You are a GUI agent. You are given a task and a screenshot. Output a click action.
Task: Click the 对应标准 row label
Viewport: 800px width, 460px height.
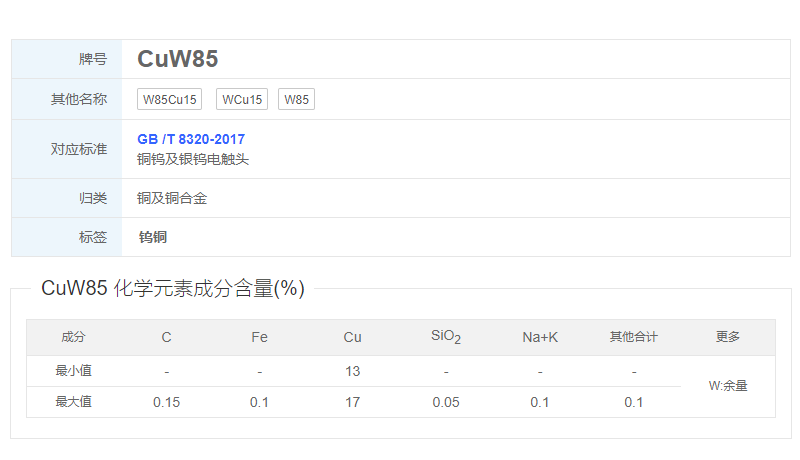pyautogui.click(x=79, y=149)
